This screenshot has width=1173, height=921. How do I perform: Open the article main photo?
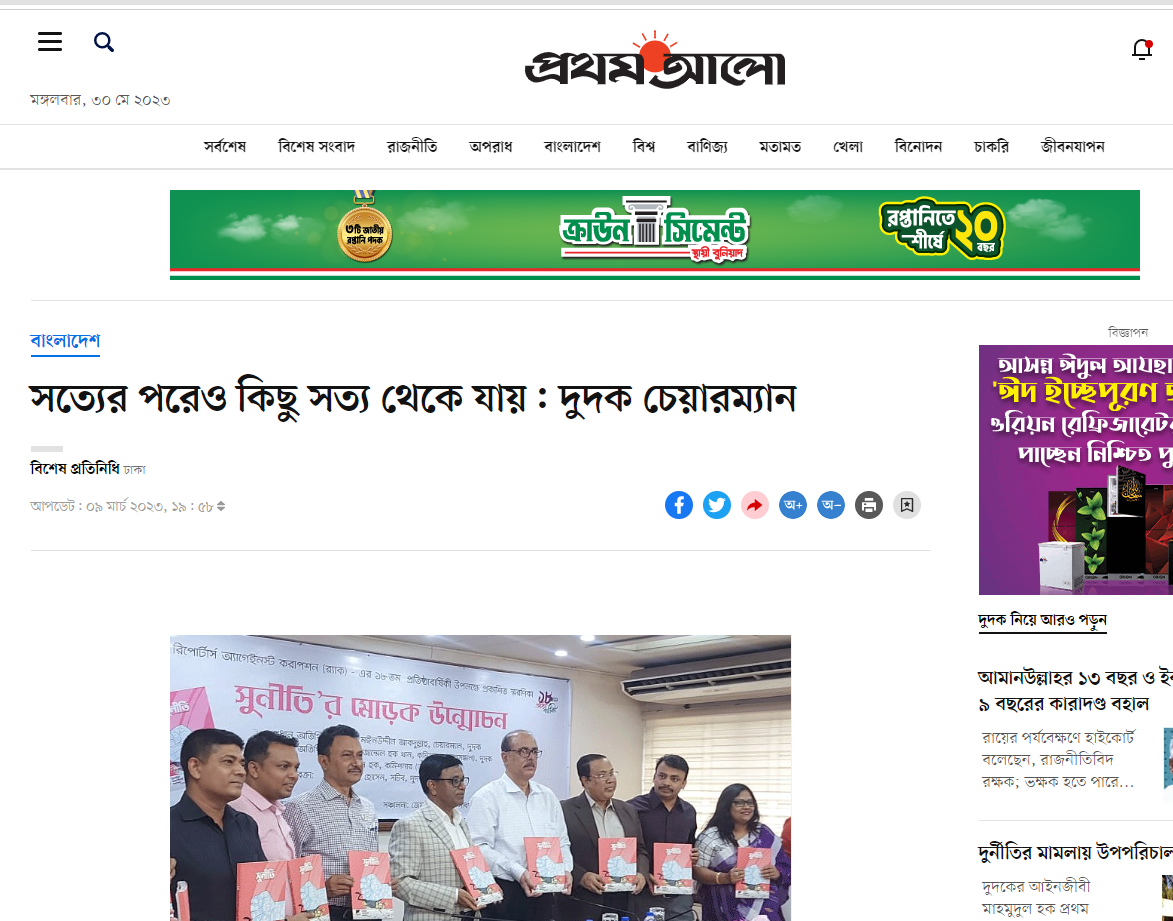(480, 778)
